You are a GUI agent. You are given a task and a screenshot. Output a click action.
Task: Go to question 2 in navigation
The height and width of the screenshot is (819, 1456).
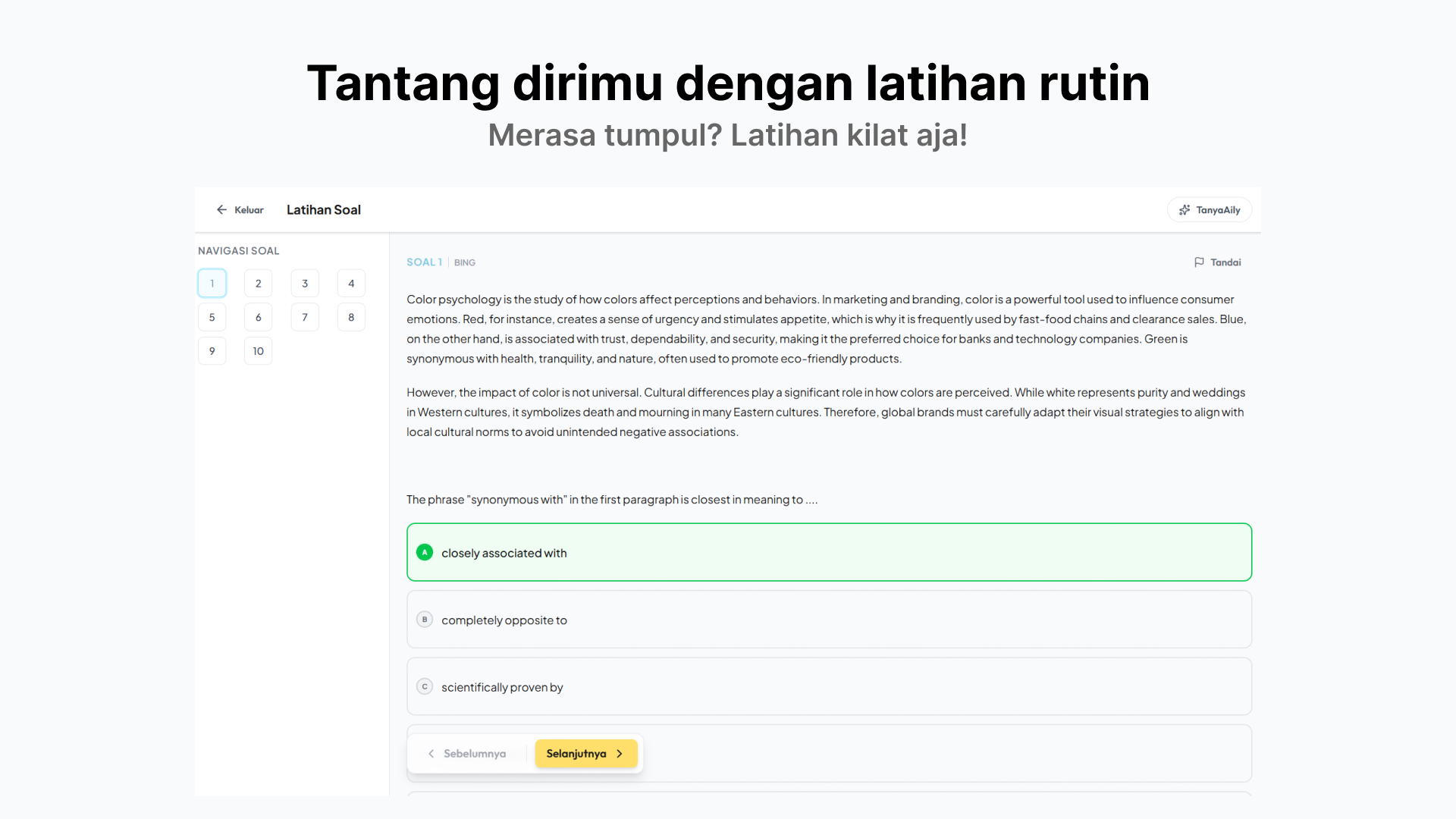pyautogui.click(x=258, y=284)
